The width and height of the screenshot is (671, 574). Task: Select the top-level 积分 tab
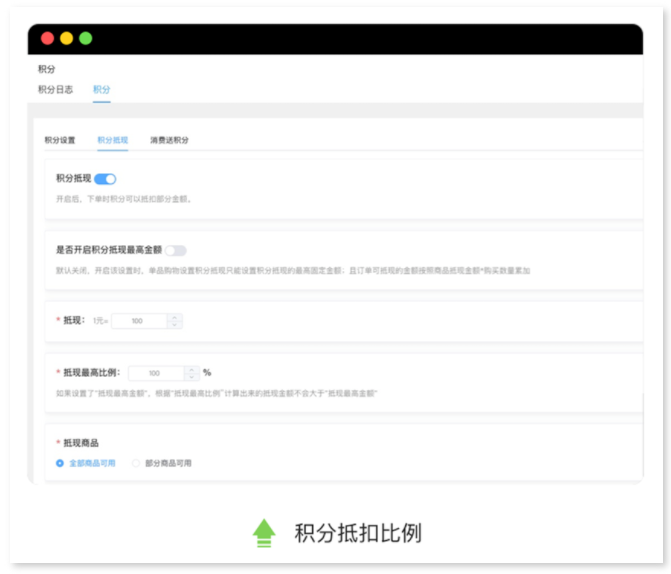coord(101,89)
